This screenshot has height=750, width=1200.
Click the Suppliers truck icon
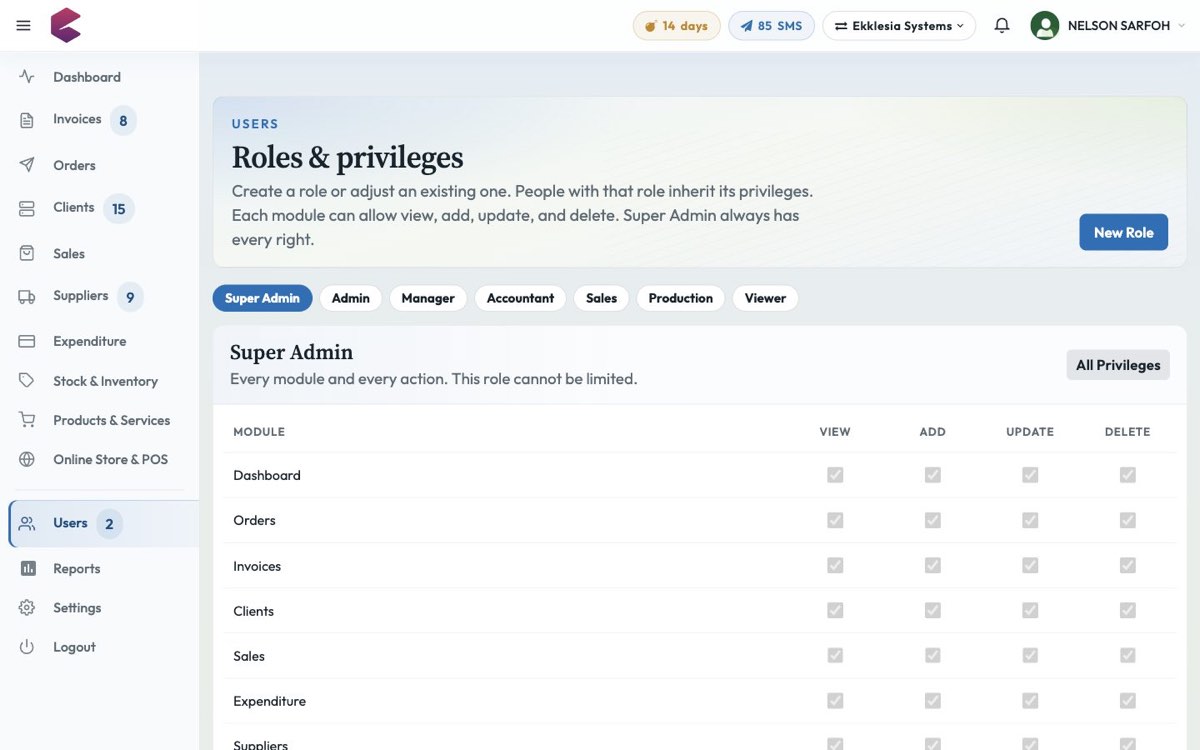27,296
